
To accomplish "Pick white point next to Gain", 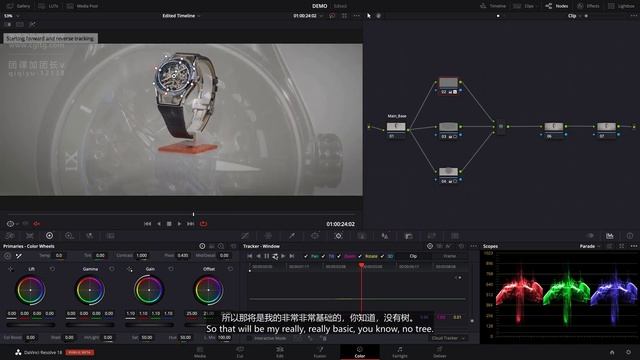I will coord(129,269).
